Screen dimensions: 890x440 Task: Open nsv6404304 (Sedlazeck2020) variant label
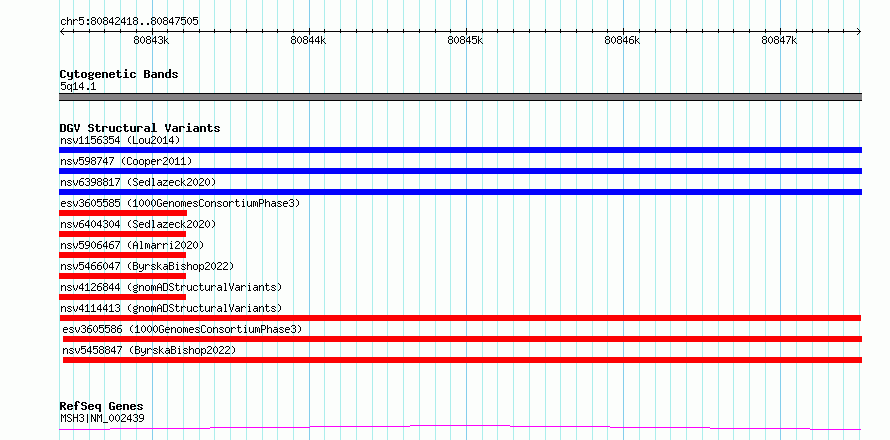[138, 224]
